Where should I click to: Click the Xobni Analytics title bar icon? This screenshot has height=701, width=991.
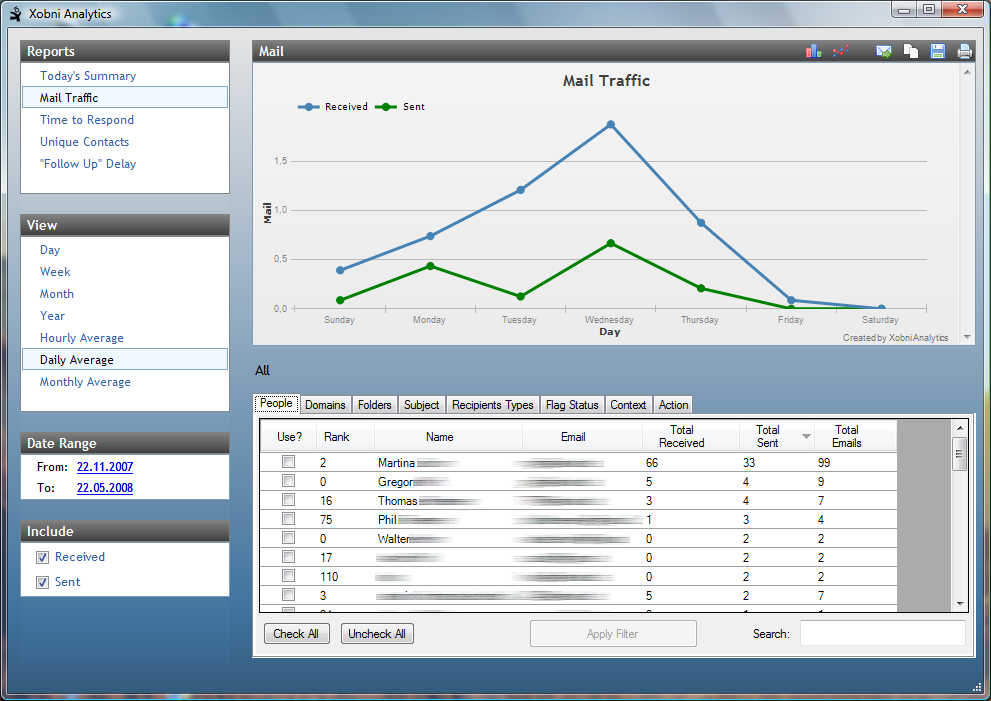click(x=15, y=14)
